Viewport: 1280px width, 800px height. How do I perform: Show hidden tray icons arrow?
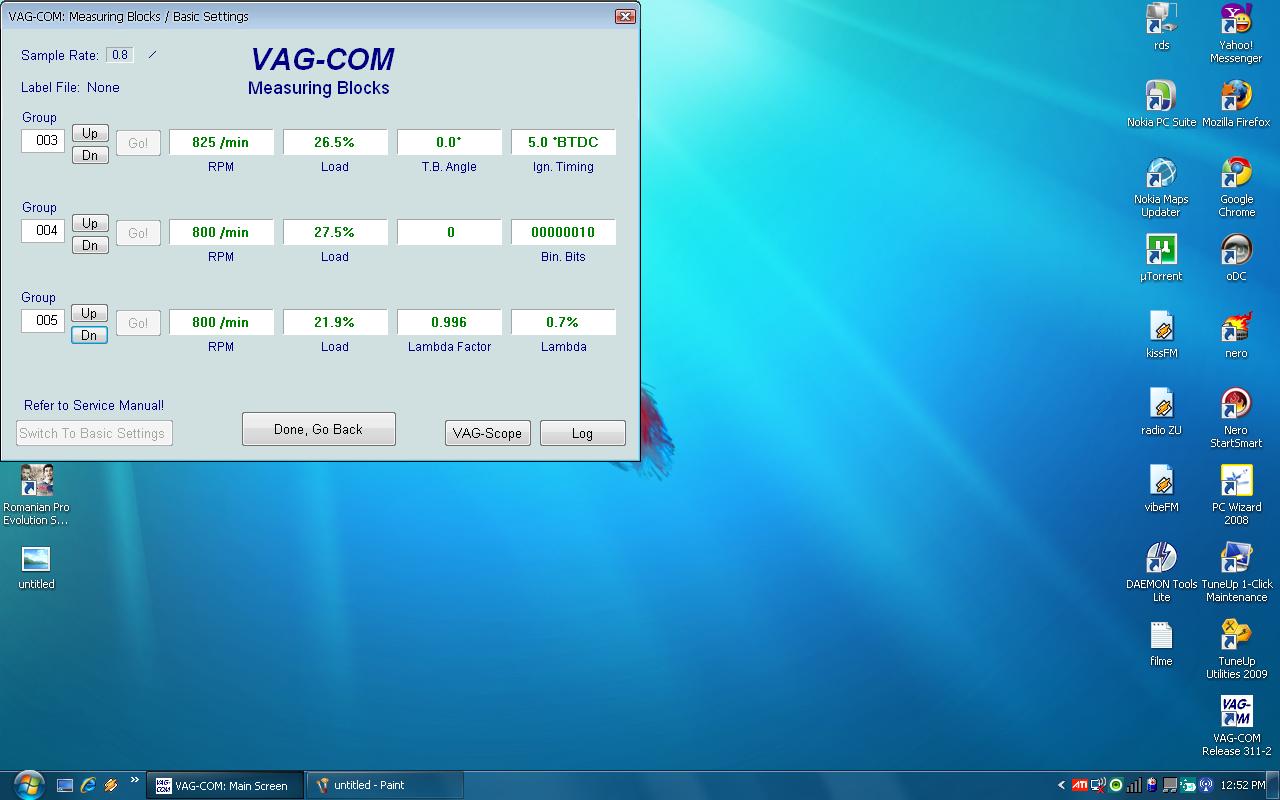coord(1061,785)
